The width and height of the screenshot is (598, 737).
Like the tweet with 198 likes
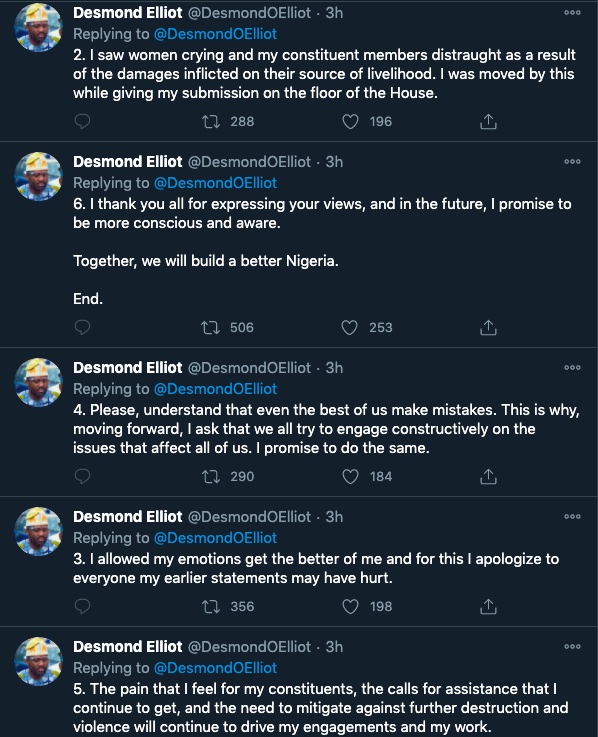click(350, 607)
